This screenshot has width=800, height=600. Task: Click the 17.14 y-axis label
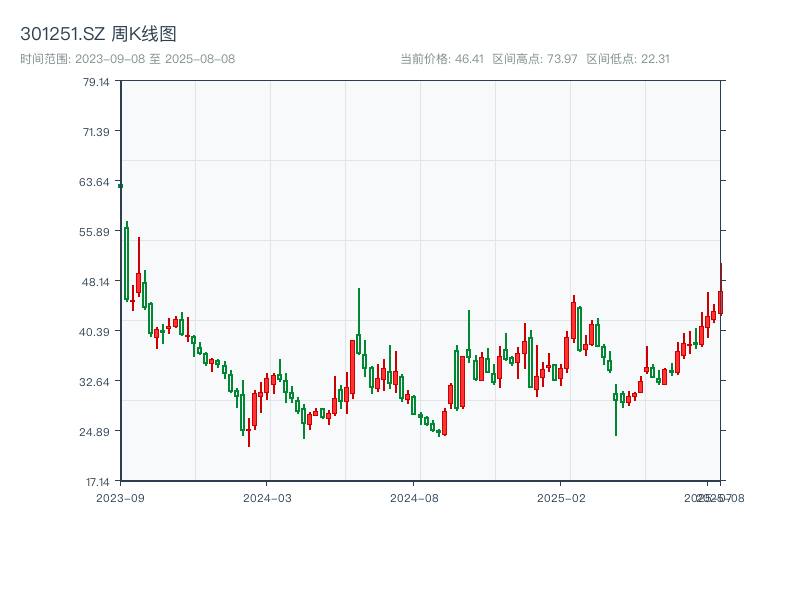coord(96,482)
